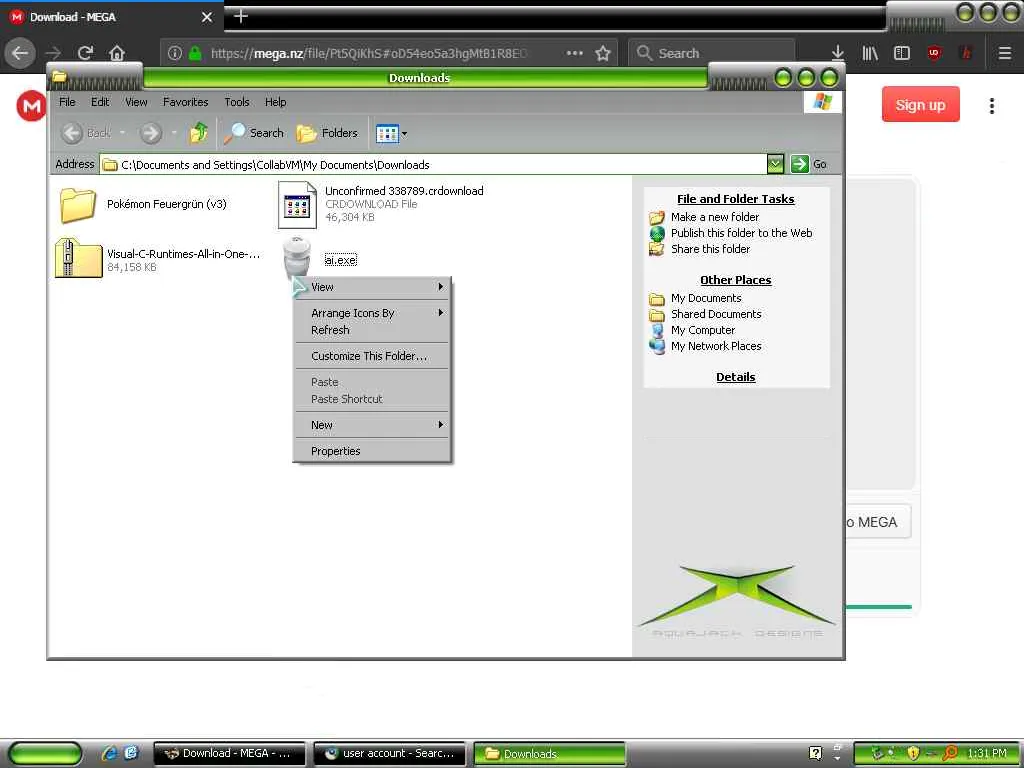The height and width of the screenshot is (768, 1024).
Task: Click the Explorer Forward arrow button
Action: [151, 133]
